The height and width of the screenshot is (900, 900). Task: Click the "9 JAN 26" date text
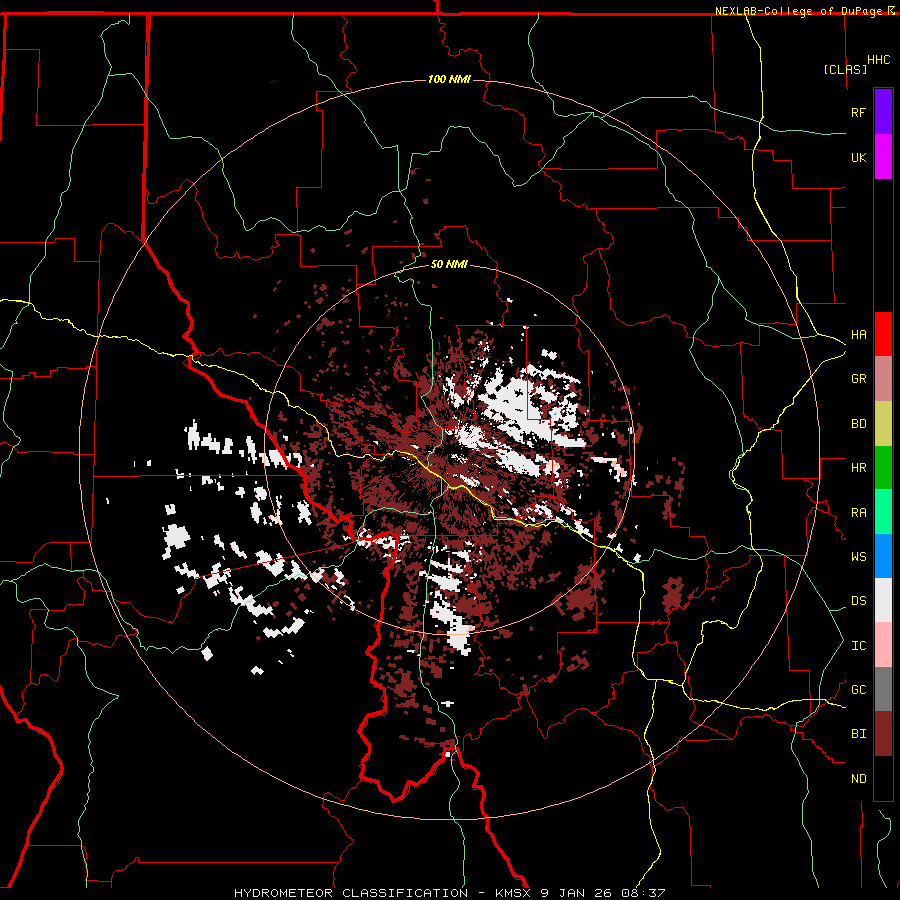(x=575, y=893)
